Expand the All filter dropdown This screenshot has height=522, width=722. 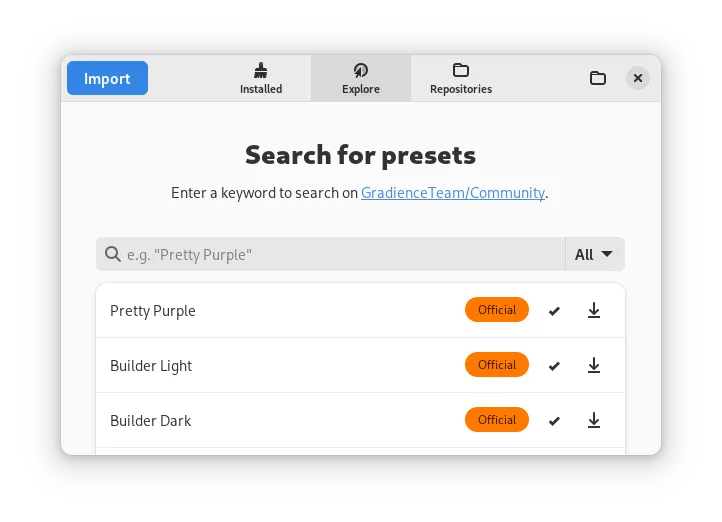(594, 254)
